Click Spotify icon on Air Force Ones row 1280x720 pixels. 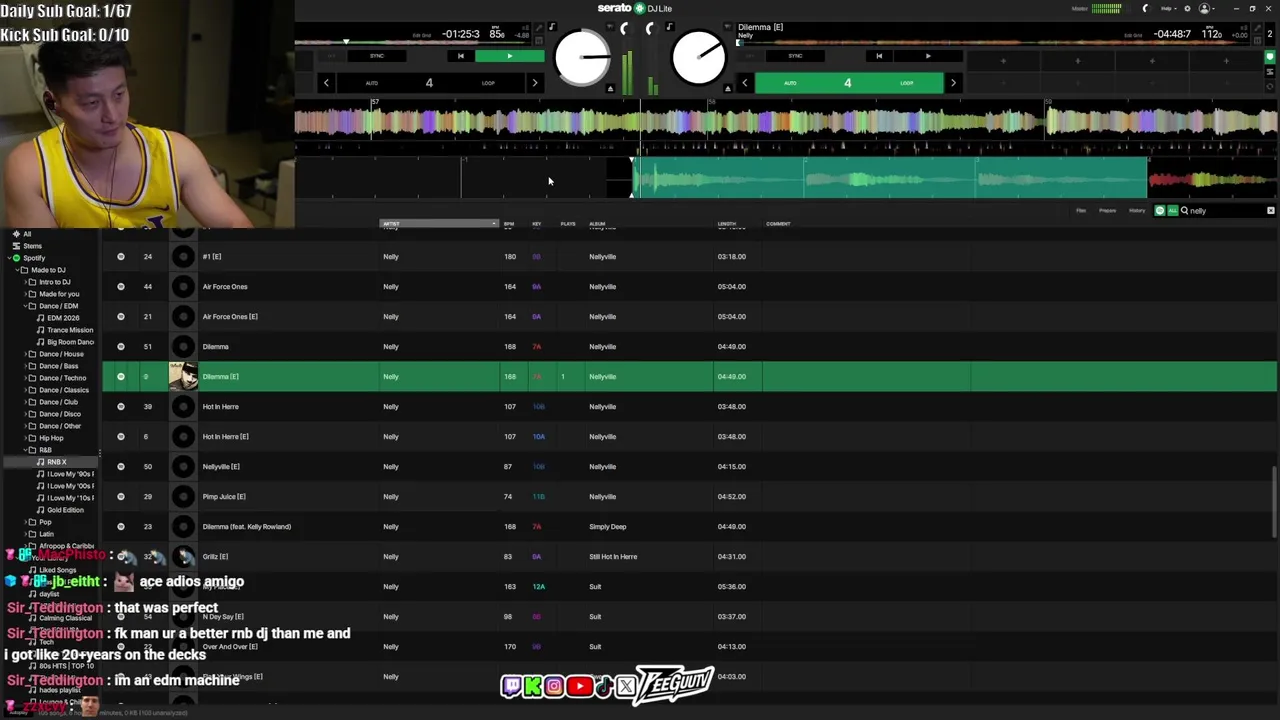pos(121,287)
